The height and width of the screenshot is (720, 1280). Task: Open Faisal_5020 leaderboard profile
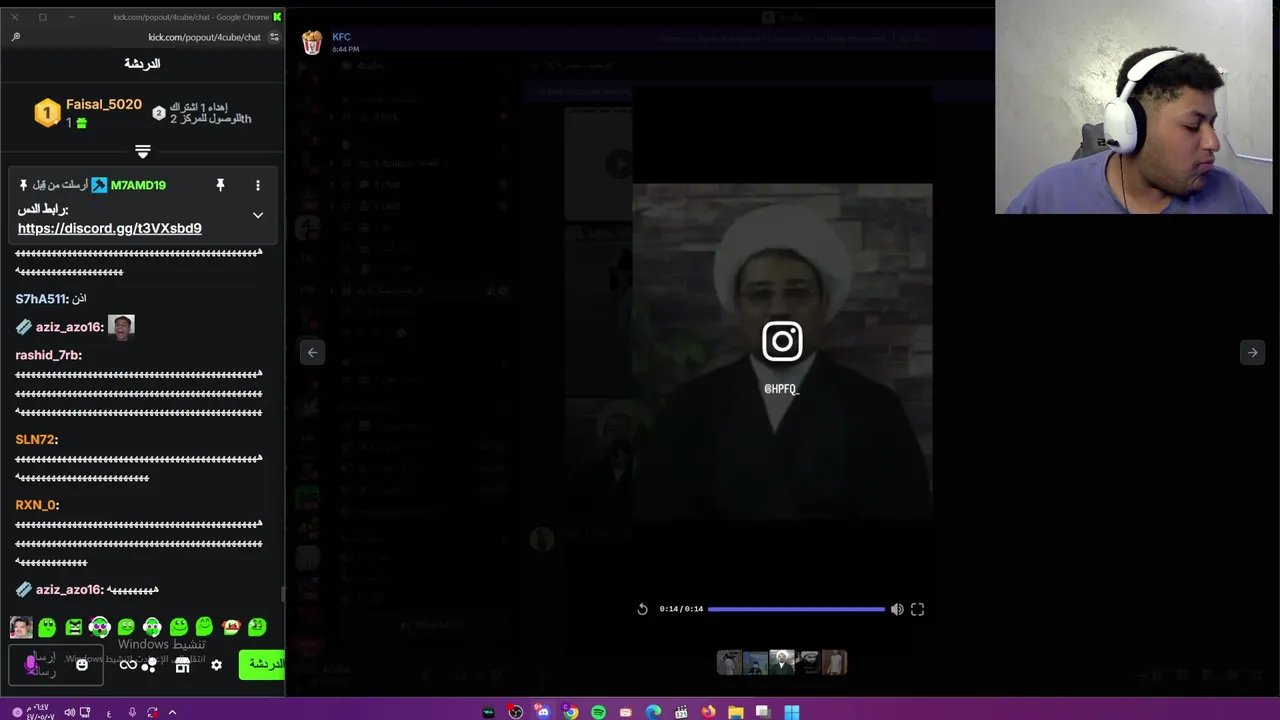pyautogui.click(x=103, y=105)
